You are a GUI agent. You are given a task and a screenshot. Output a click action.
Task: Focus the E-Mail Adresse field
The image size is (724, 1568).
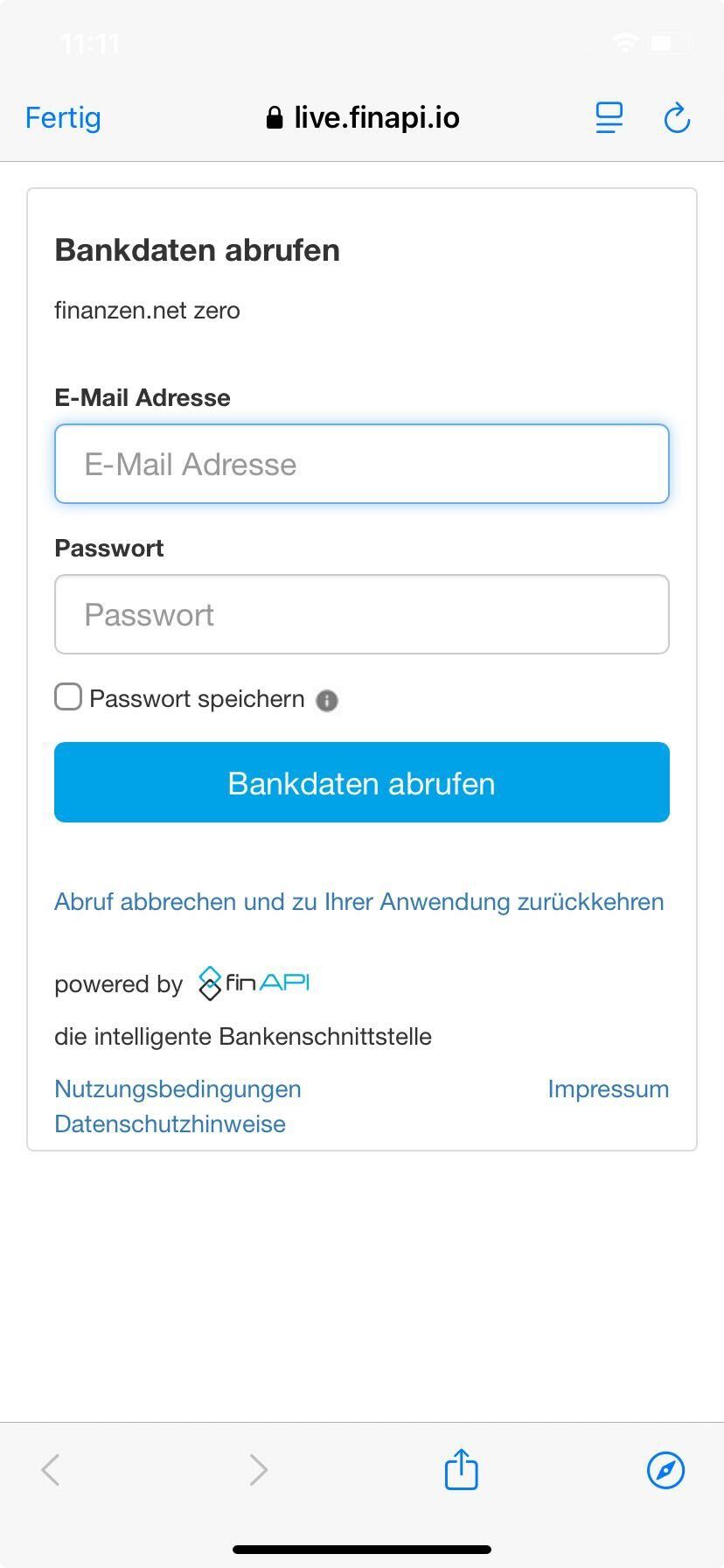pos(362,464)
